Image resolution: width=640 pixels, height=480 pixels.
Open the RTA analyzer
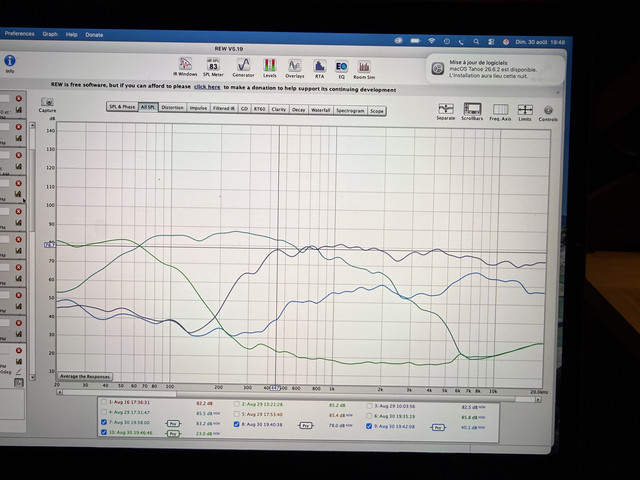pos(319,69)
